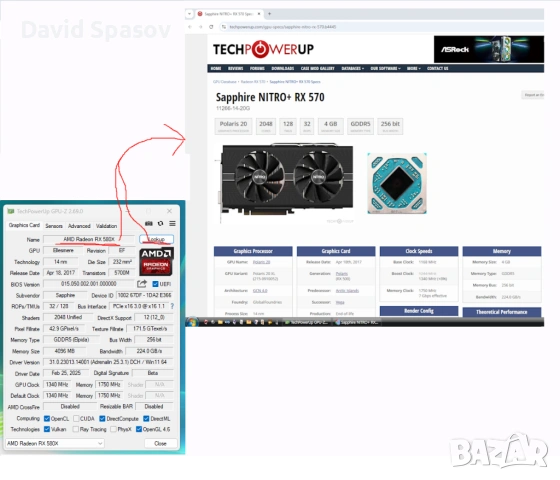Screen dimensions: 560x480
Task: Click the GPU Database breadcrumb link
Action: click(225, 82)
